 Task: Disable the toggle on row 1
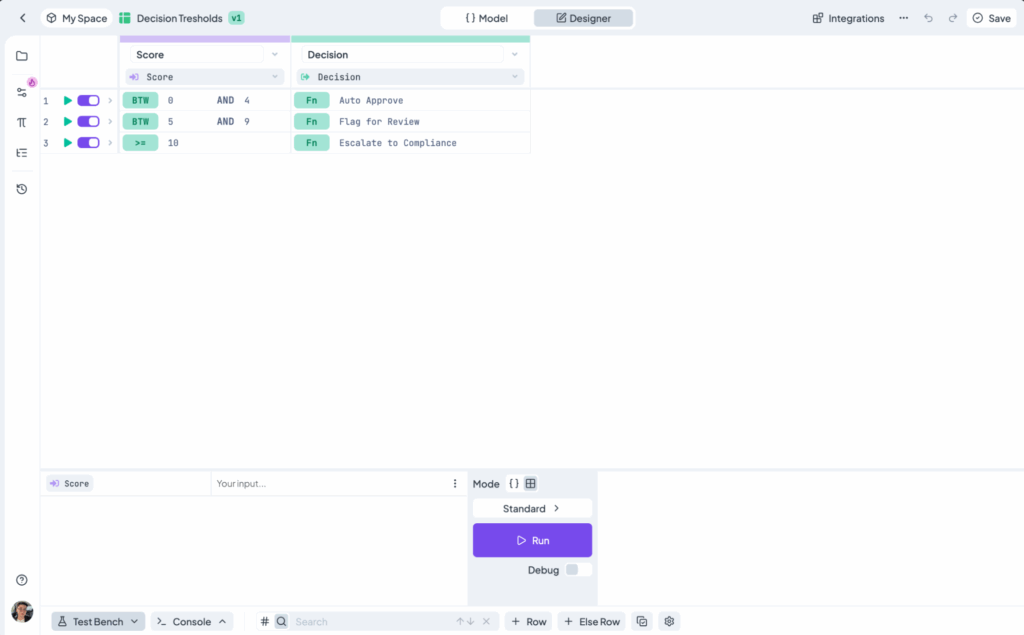[88, 100]
